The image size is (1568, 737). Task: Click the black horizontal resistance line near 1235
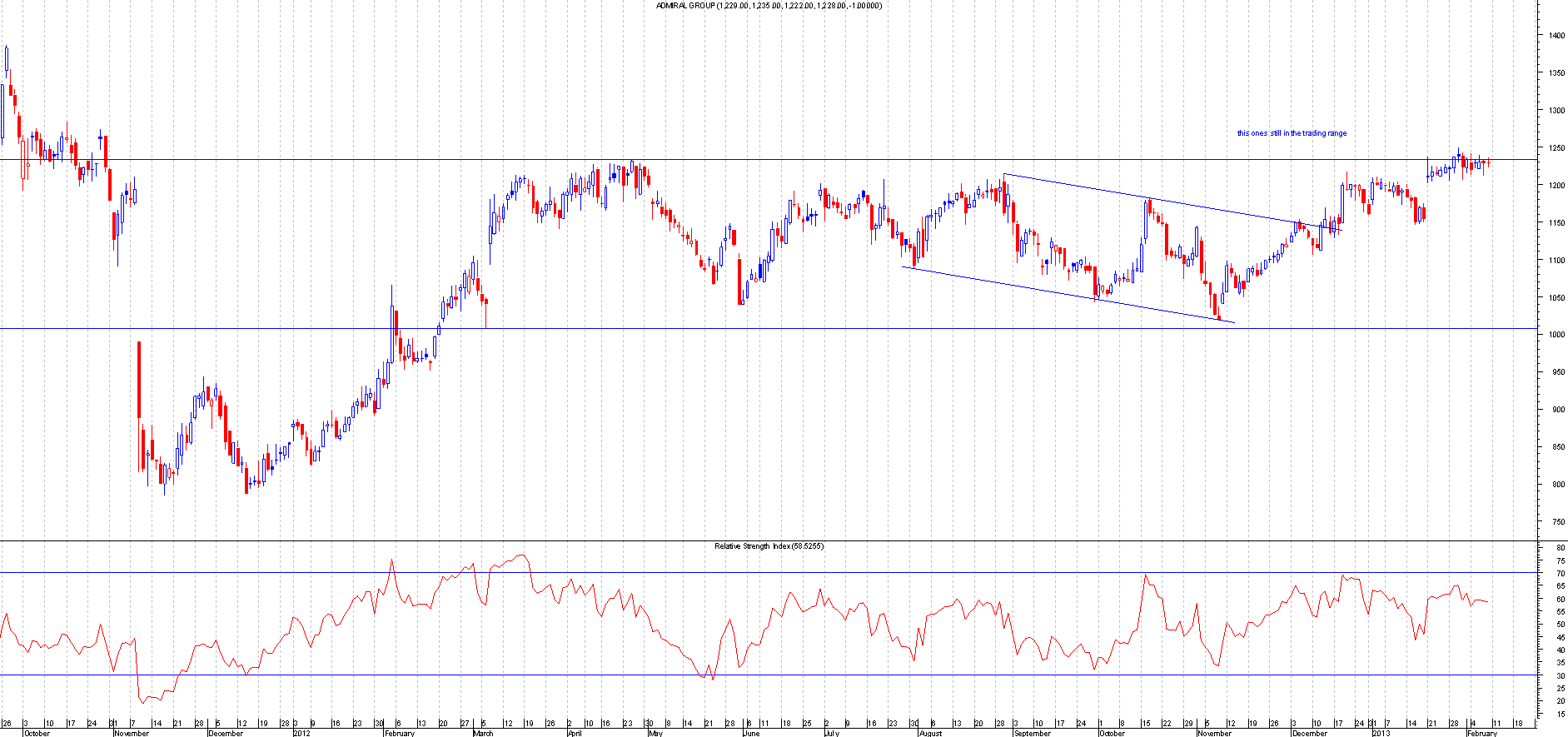[x=749, y=159]
